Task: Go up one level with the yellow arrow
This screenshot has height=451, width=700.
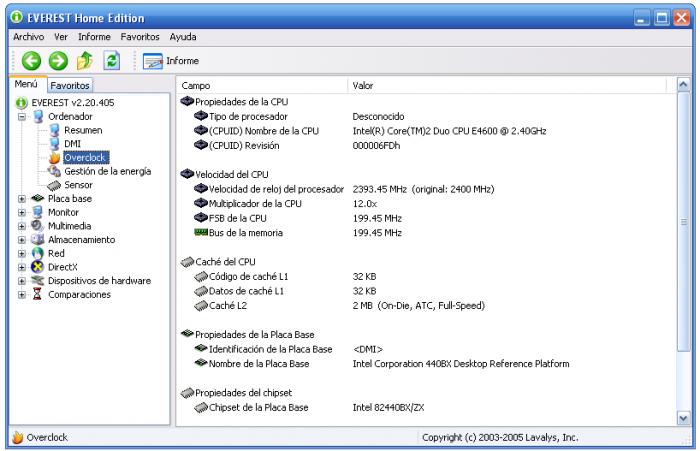Action: coord(84,61)
